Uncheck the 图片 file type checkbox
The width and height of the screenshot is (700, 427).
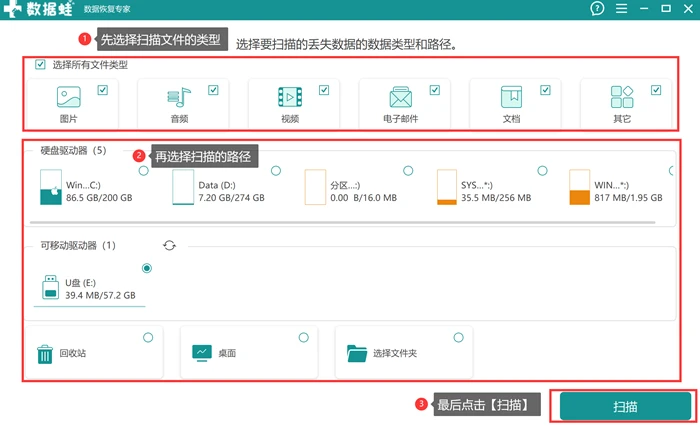click(x=103, y=90)
